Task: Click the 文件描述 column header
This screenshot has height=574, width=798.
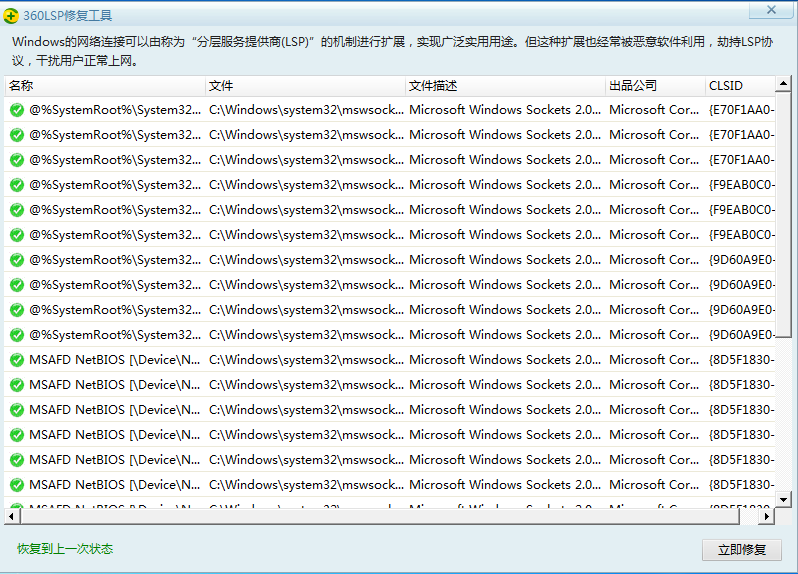Action: pos(505,85)
